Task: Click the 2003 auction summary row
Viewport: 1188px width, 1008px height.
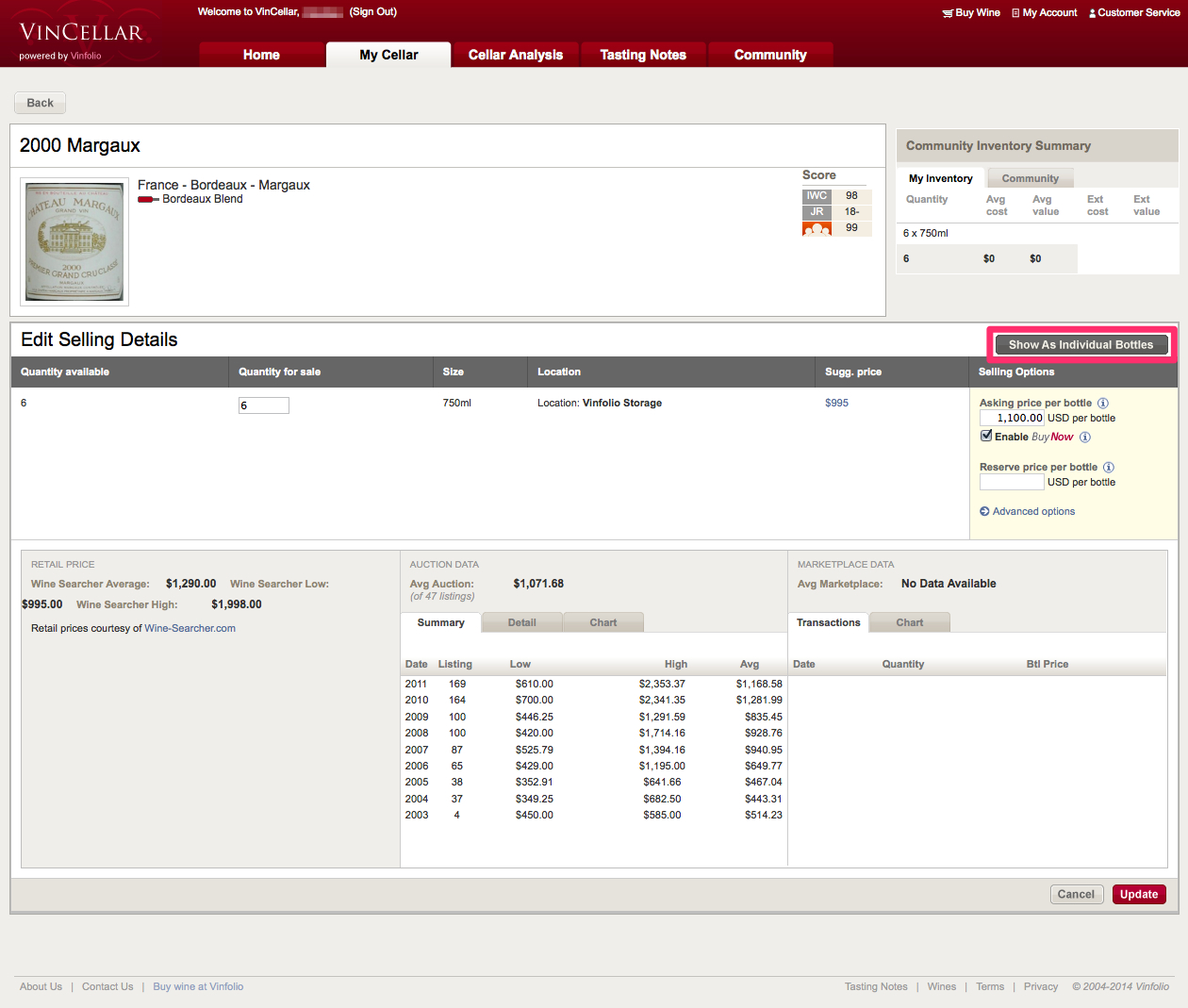Action: pyautogui.click(x=594, y=816)
